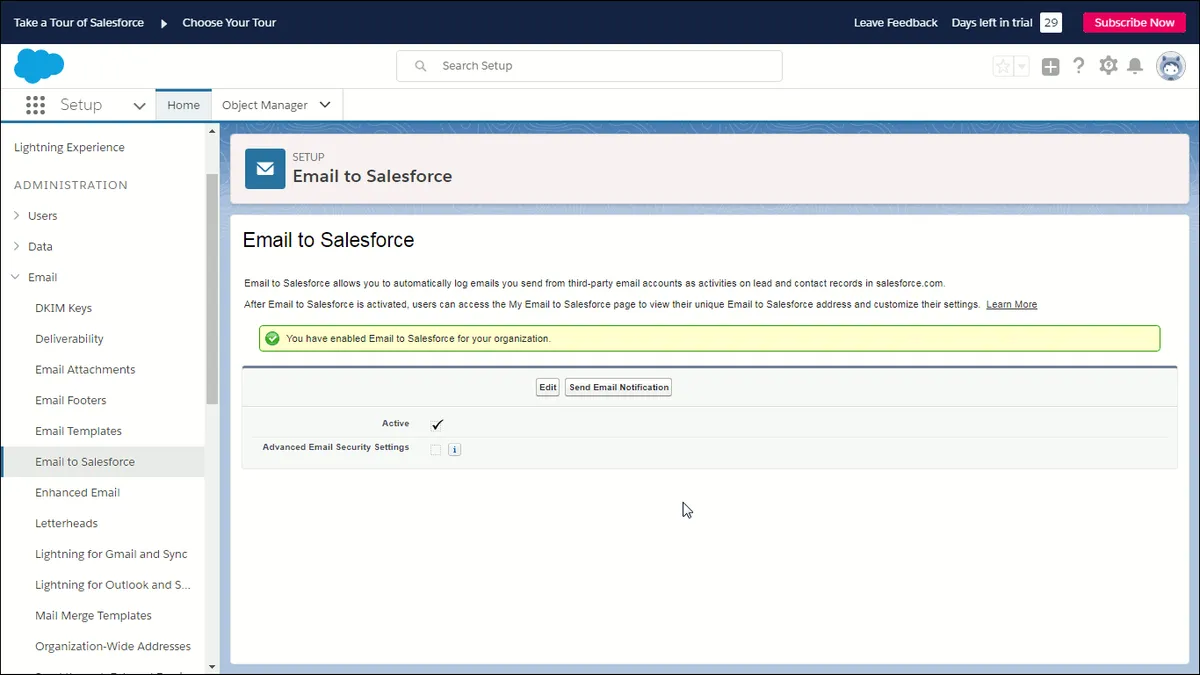
Task: Click the Subscribe Now button
Action: (1134, 23)
